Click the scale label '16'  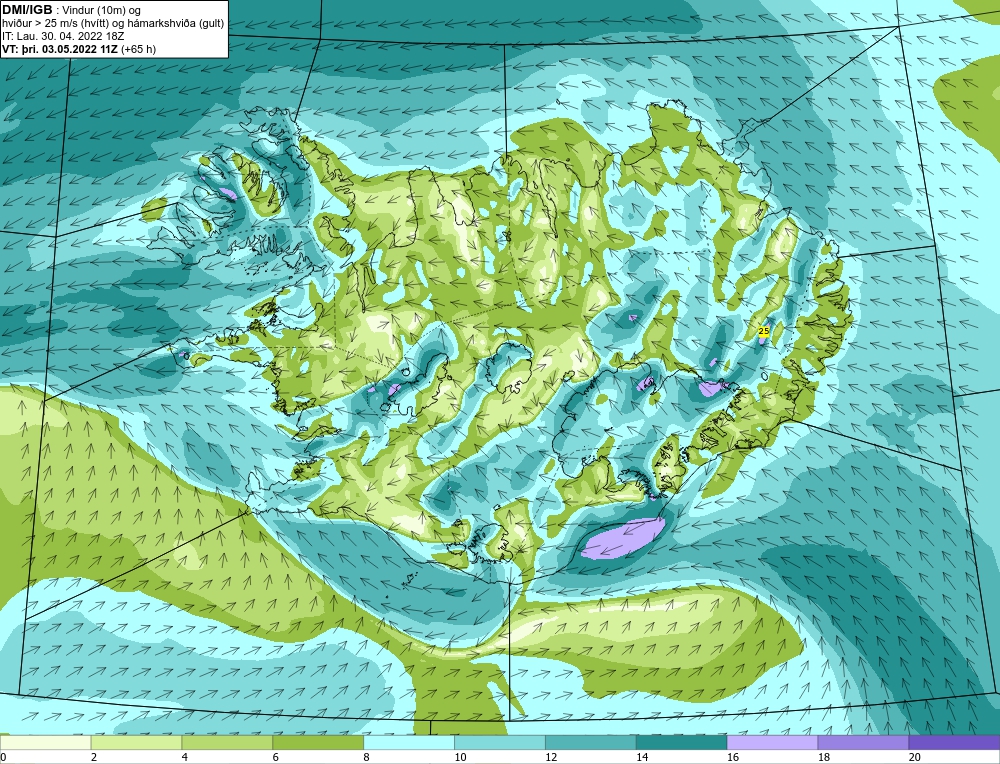coord(733,757)
